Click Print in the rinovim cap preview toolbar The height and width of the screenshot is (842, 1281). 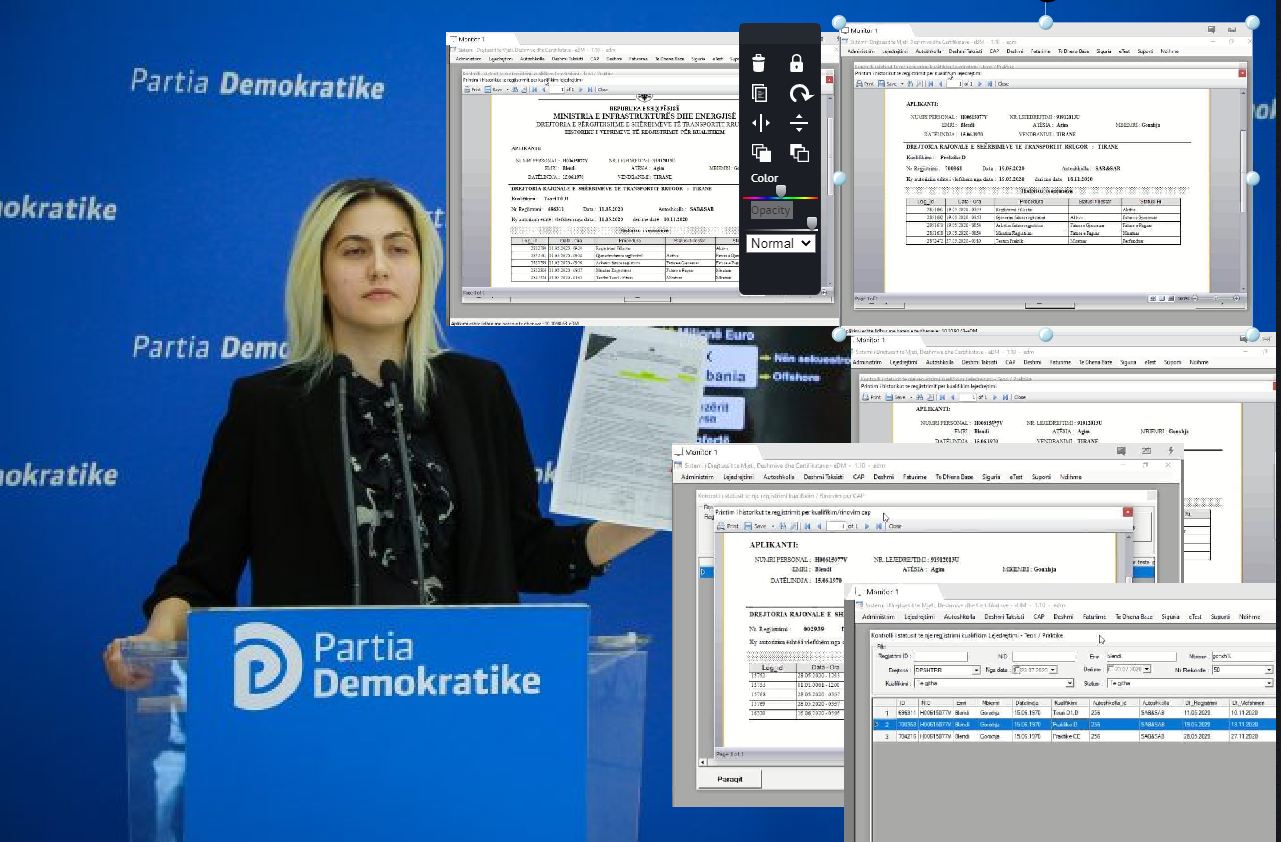click(x=728, y=526)
